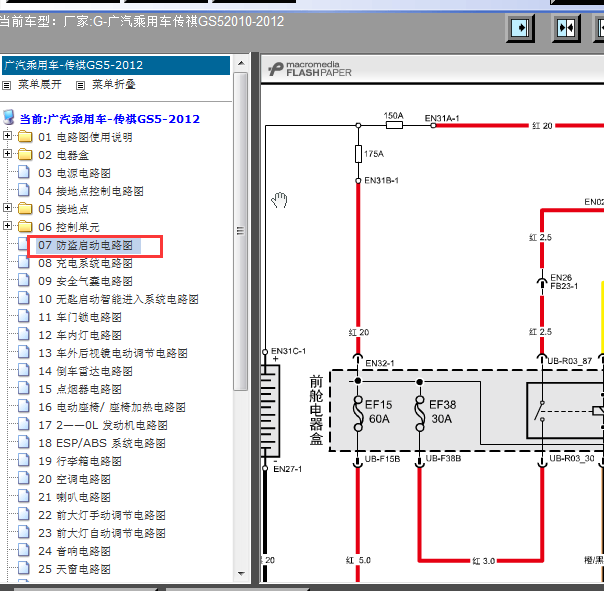Click document icon of 18 ESP/ABS 系统电路图

coord(24,442)
